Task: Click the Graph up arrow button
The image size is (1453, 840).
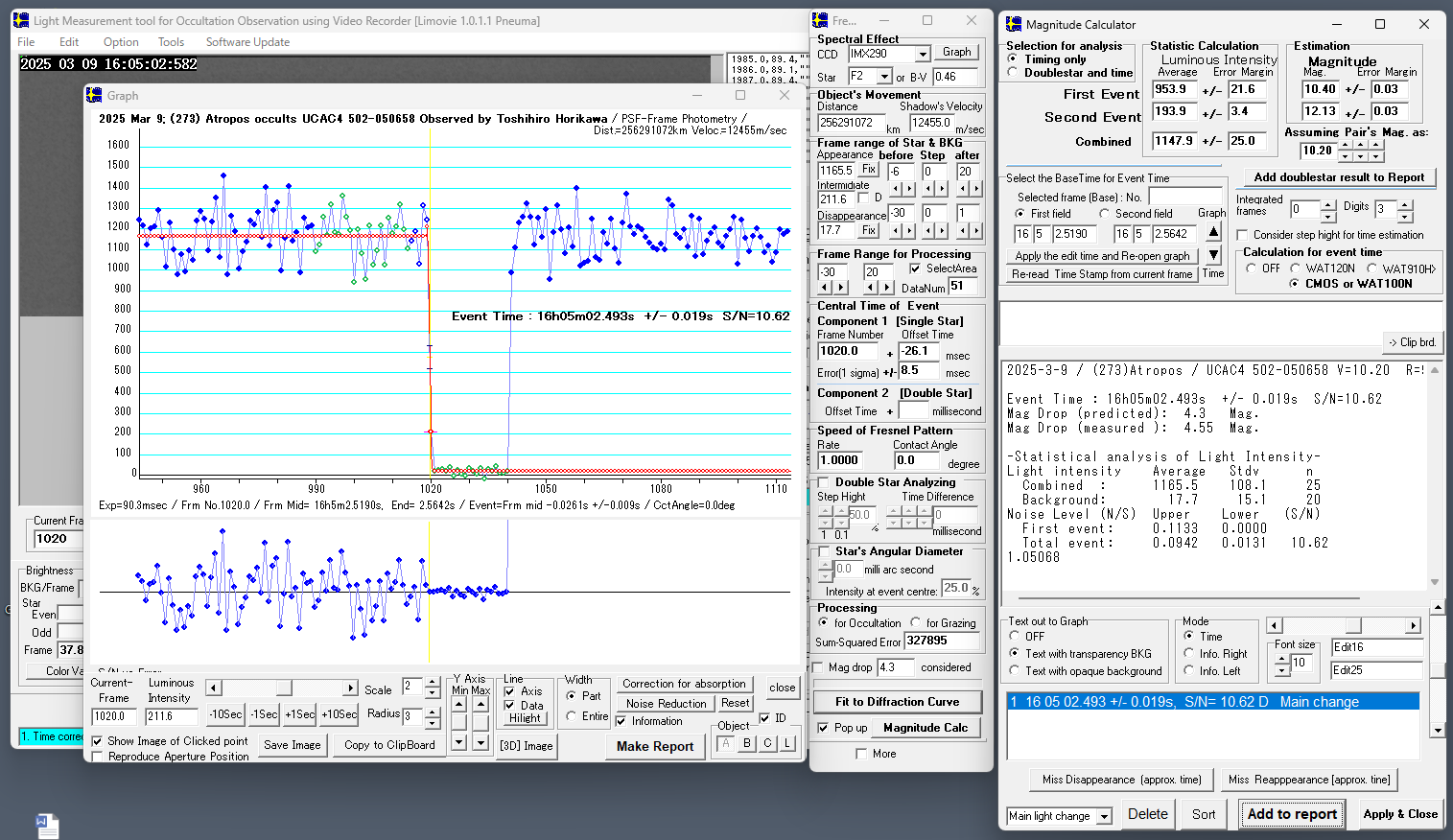Action: click(x=1213, y=232)
